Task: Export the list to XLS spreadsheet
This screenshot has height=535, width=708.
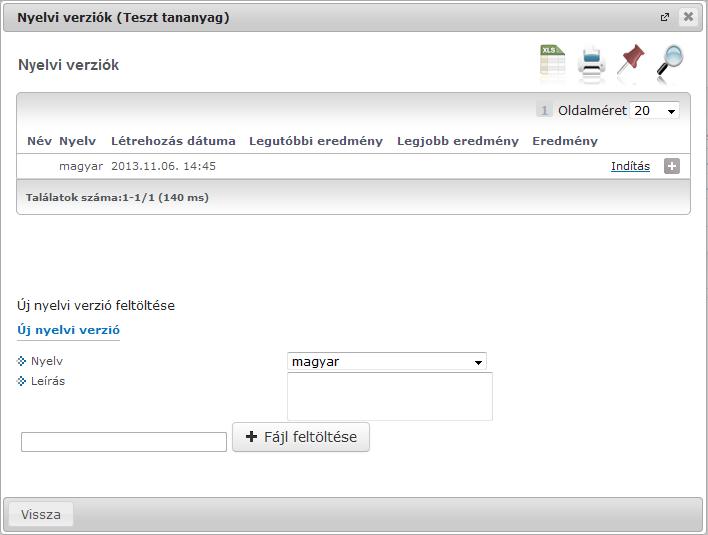Action: (553, 61)
